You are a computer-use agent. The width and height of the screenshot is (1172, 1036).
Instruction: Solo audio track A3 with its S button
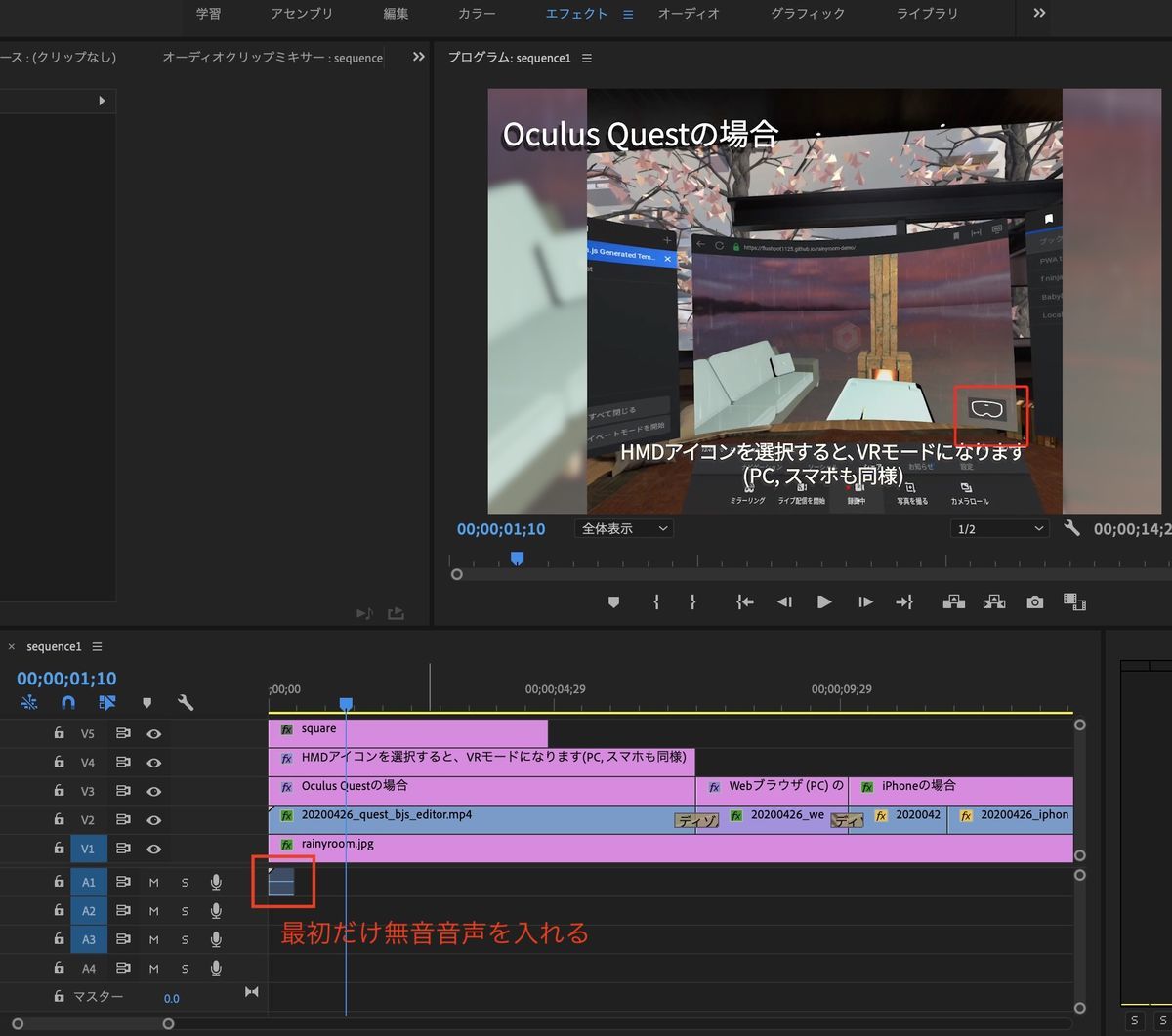(185, 938)
